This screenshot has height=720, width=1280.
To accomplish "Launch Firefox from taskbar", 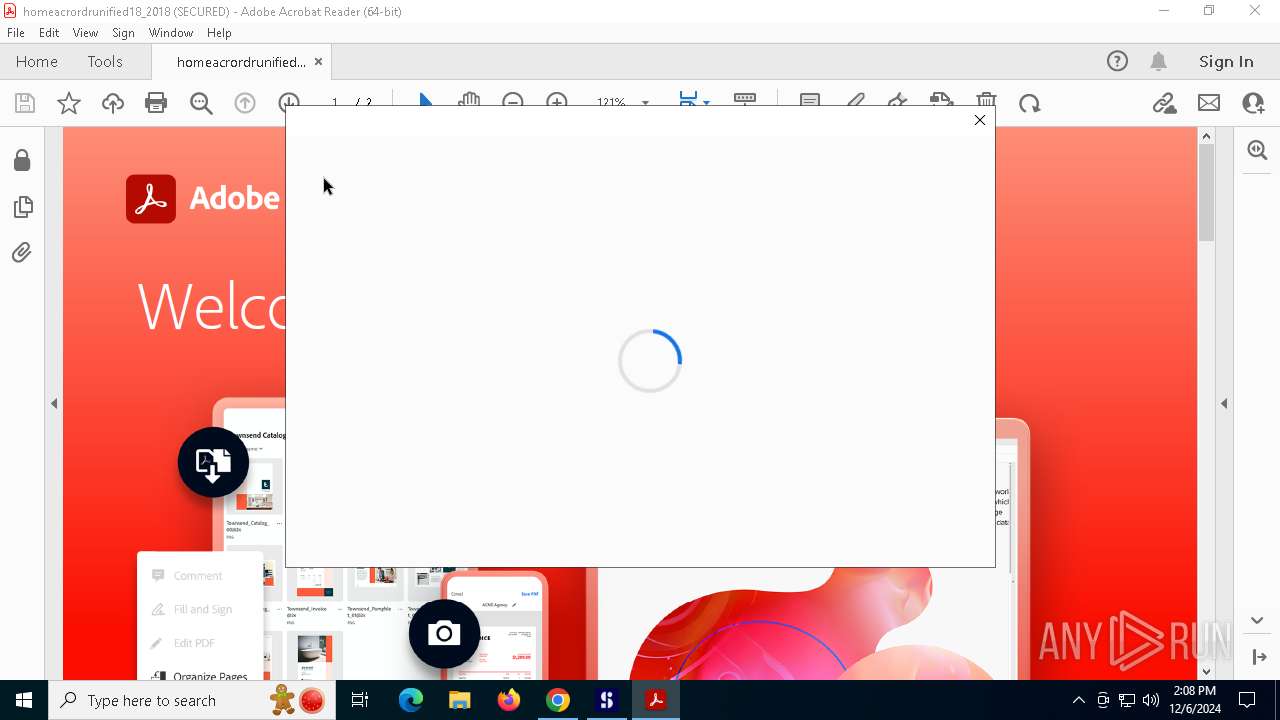I will [x=509, y=700].
